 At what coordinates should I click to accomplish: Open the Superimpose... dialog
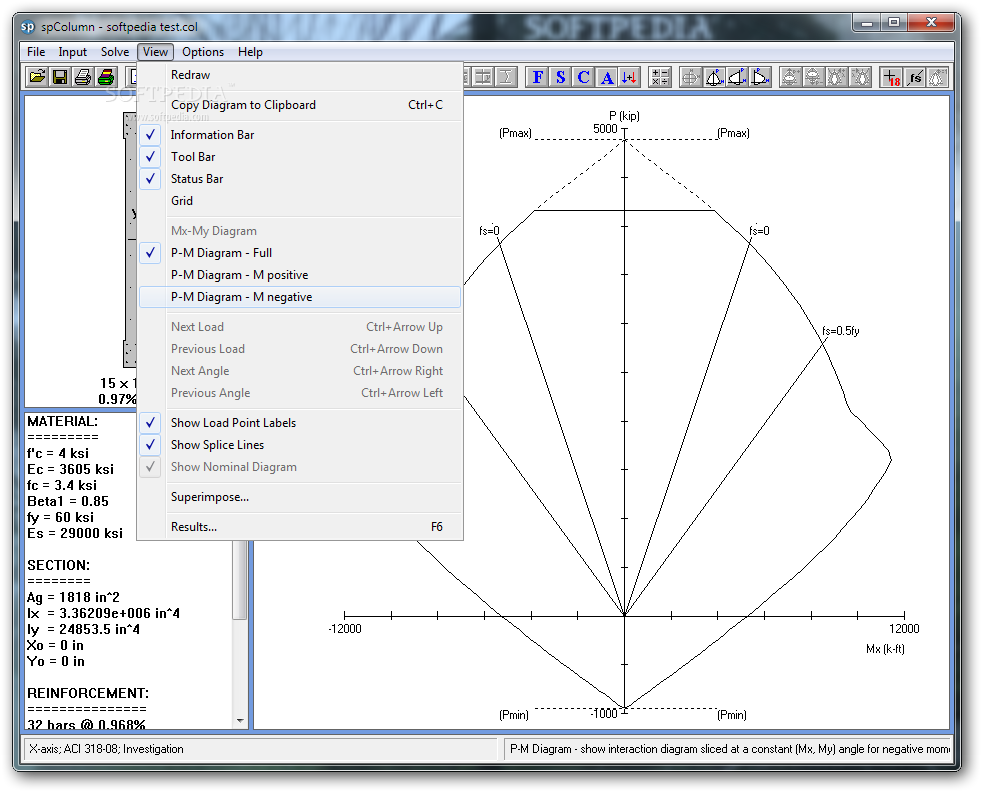(299, 496)
